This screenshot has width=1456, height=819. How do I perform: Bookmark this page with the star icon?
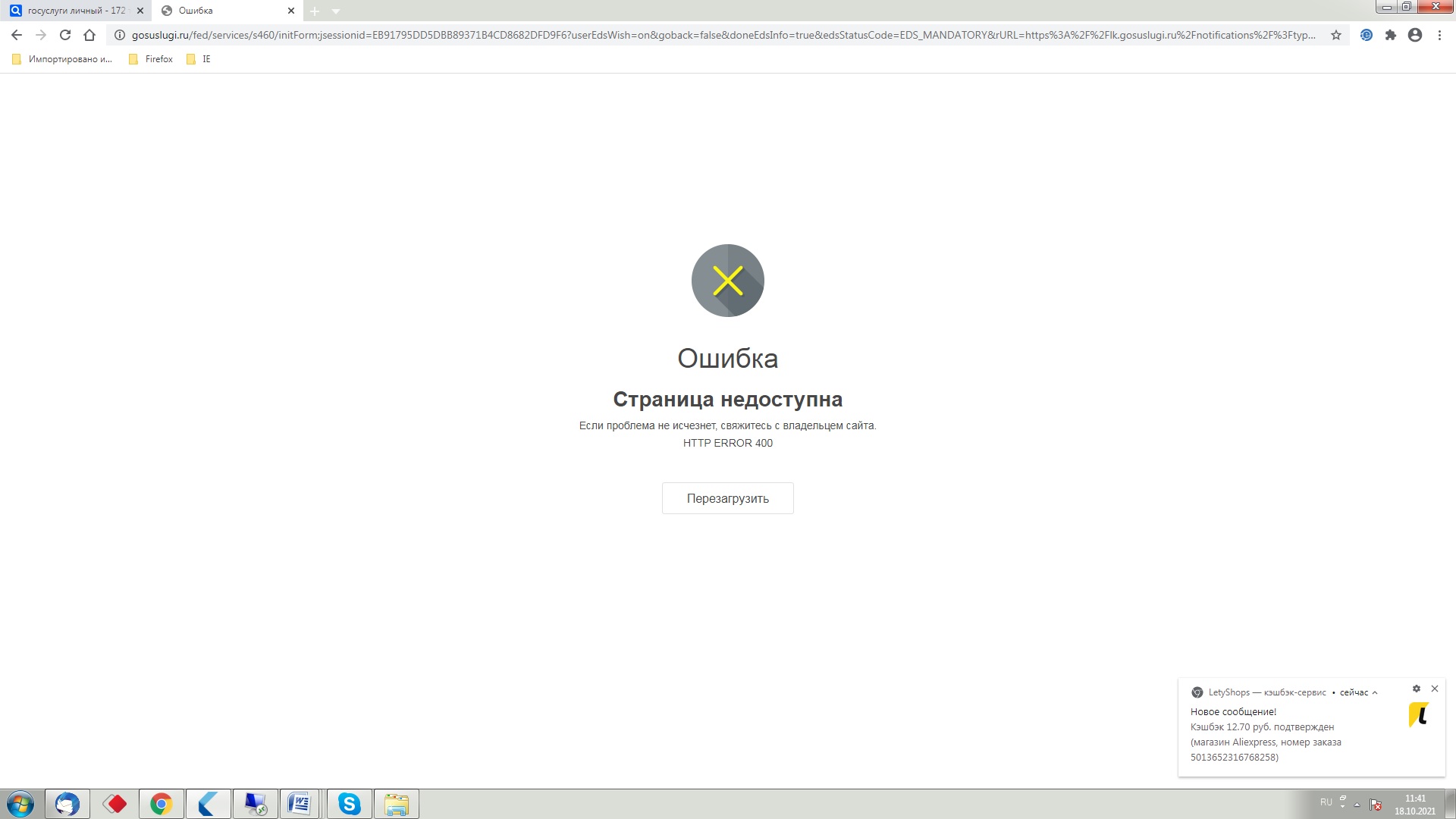click(x=1336, y=35)
